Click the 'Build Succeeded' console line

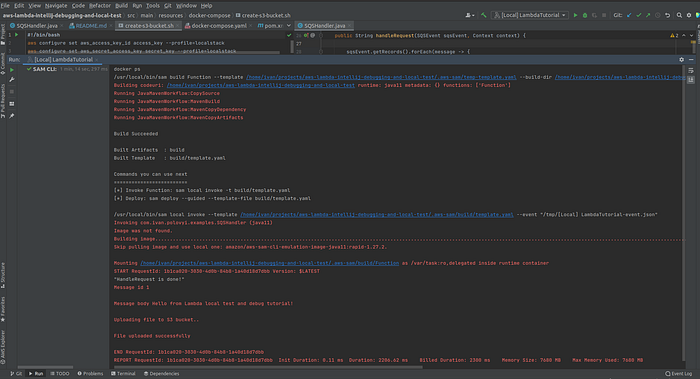(x=136, y=134)
